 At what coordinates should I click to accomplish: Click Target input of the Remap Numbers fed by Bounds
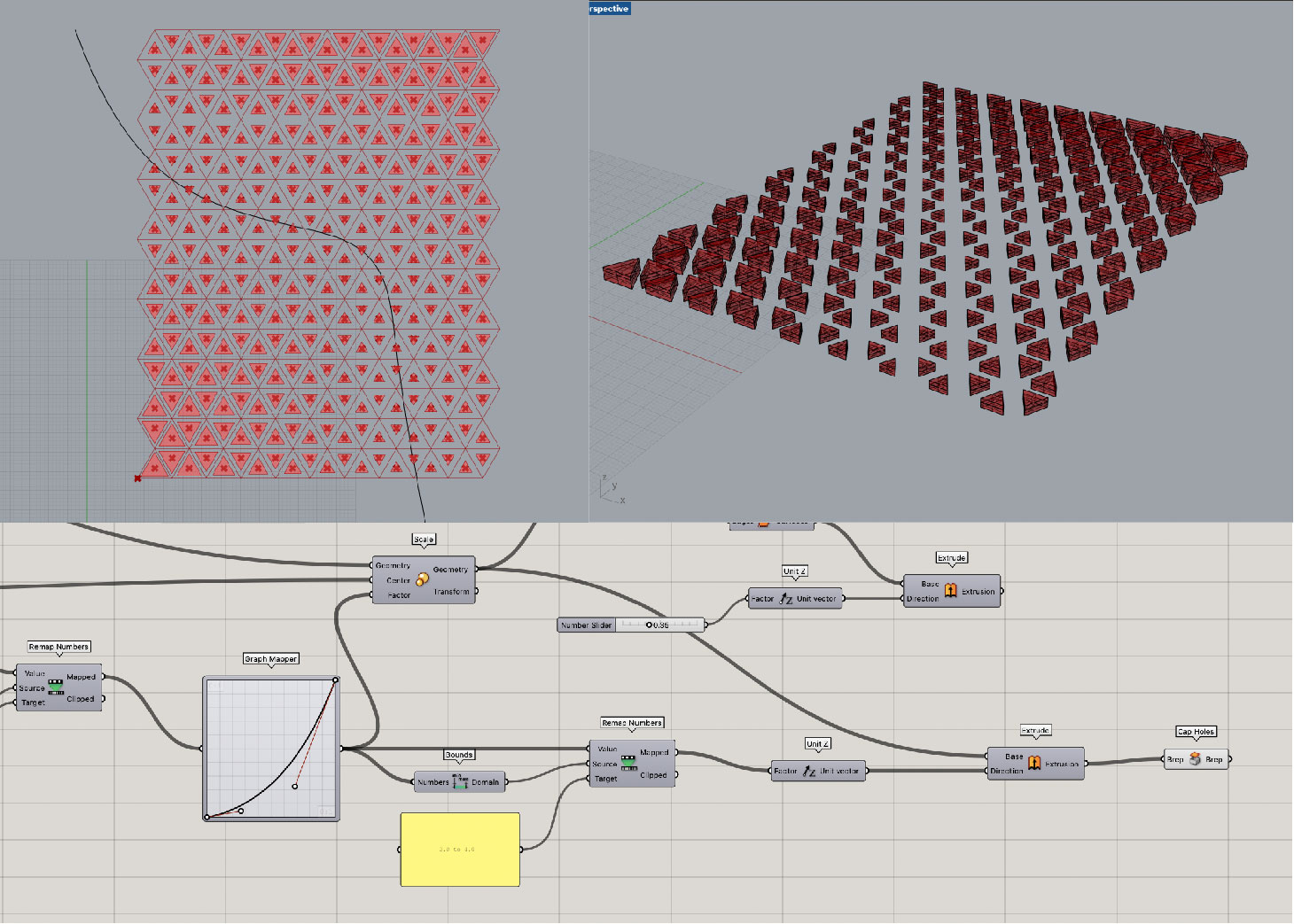605,779
